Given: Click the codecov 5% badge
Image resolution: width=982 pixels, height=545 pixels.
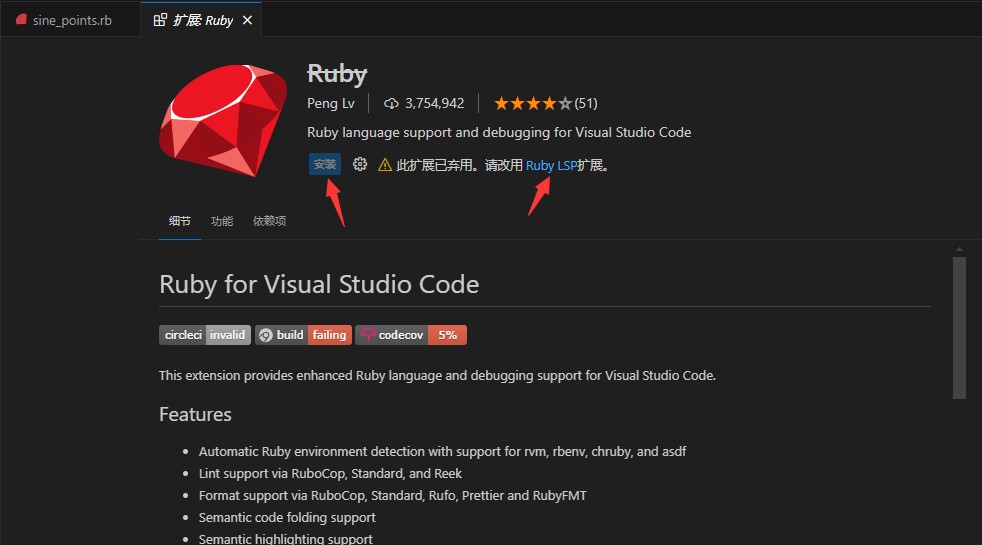Looking at the screenshot, I should coord(411,335).
